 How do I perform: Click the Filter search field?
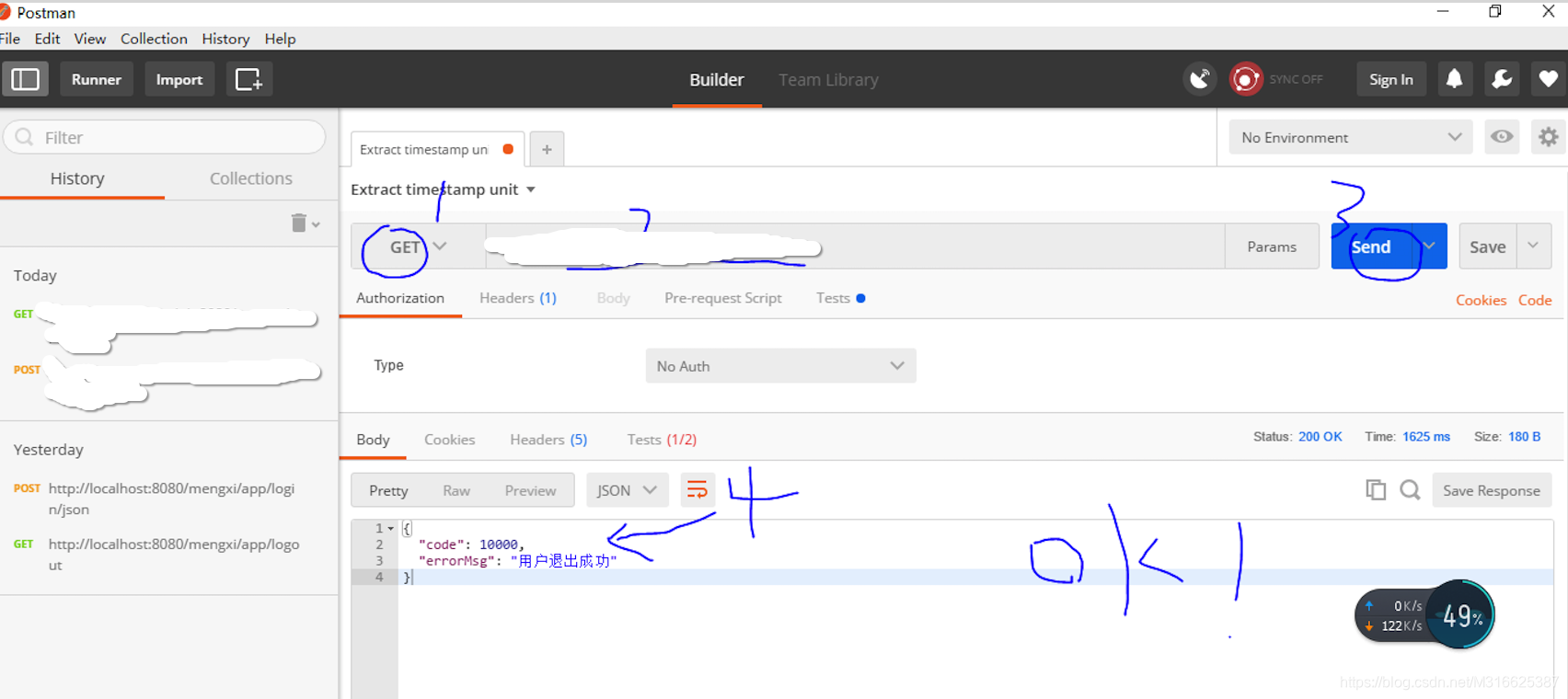[165, 137]
